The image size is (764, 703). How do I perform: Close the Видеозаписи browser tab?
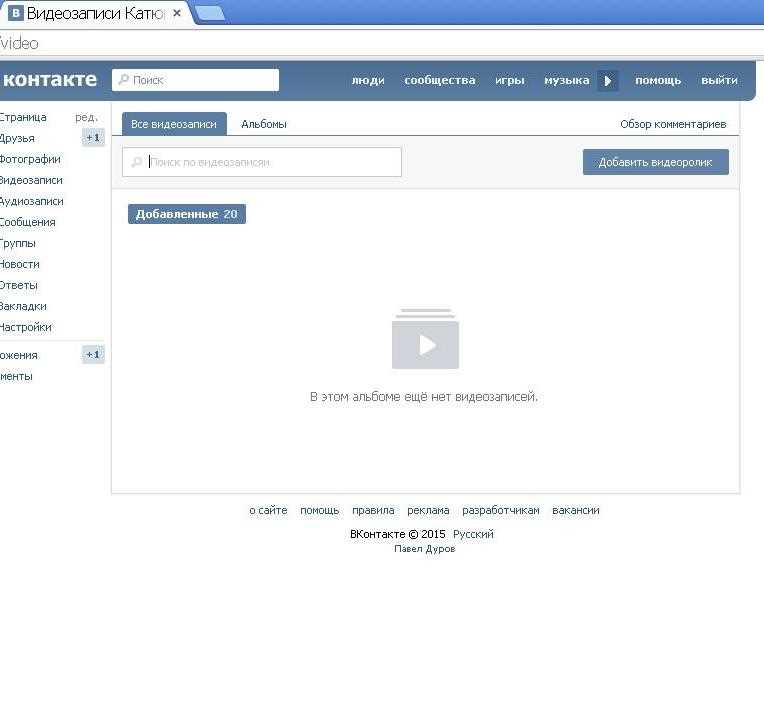177,13
